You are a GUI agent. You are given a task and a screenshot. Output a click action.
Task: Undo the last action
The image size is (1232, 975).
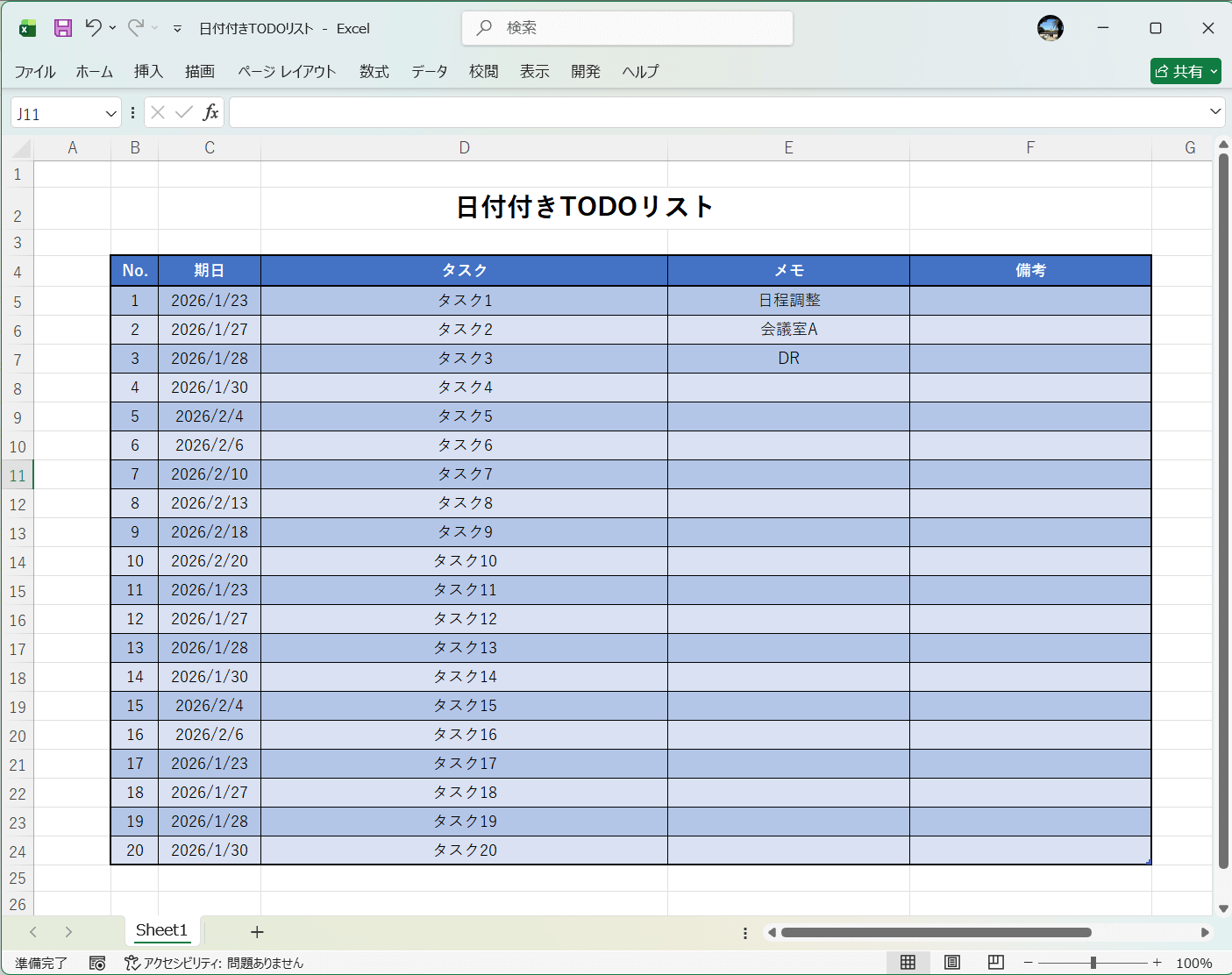click(94, 27)
